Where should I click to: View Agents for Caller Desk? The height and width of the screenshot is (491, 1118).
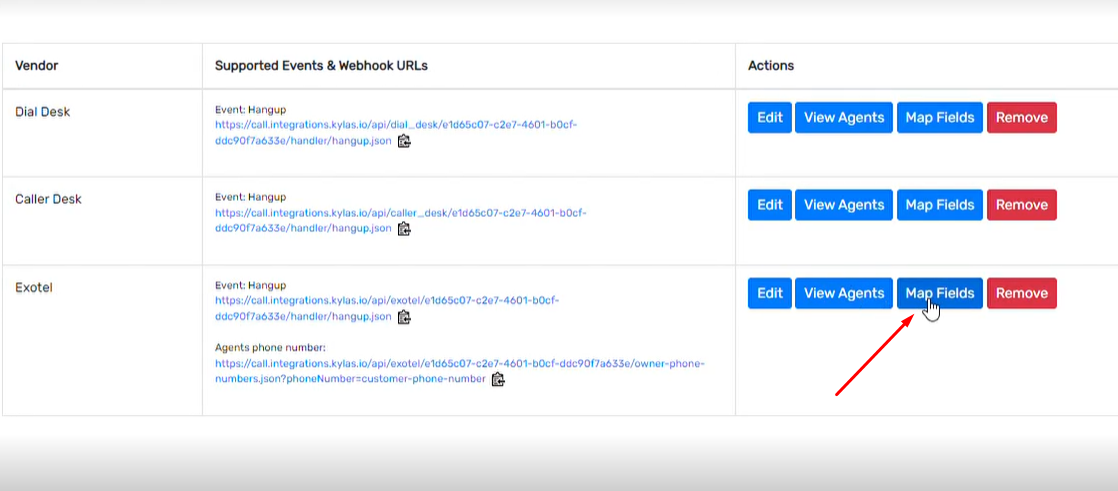844,205
